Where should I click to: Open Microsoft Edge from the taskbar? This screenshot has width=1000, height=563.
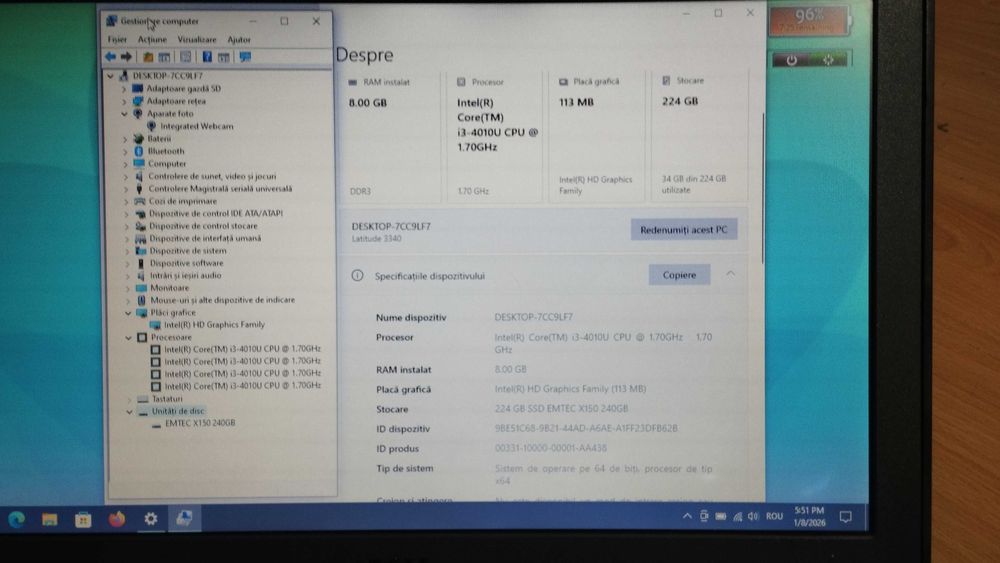tap(17, 519)
